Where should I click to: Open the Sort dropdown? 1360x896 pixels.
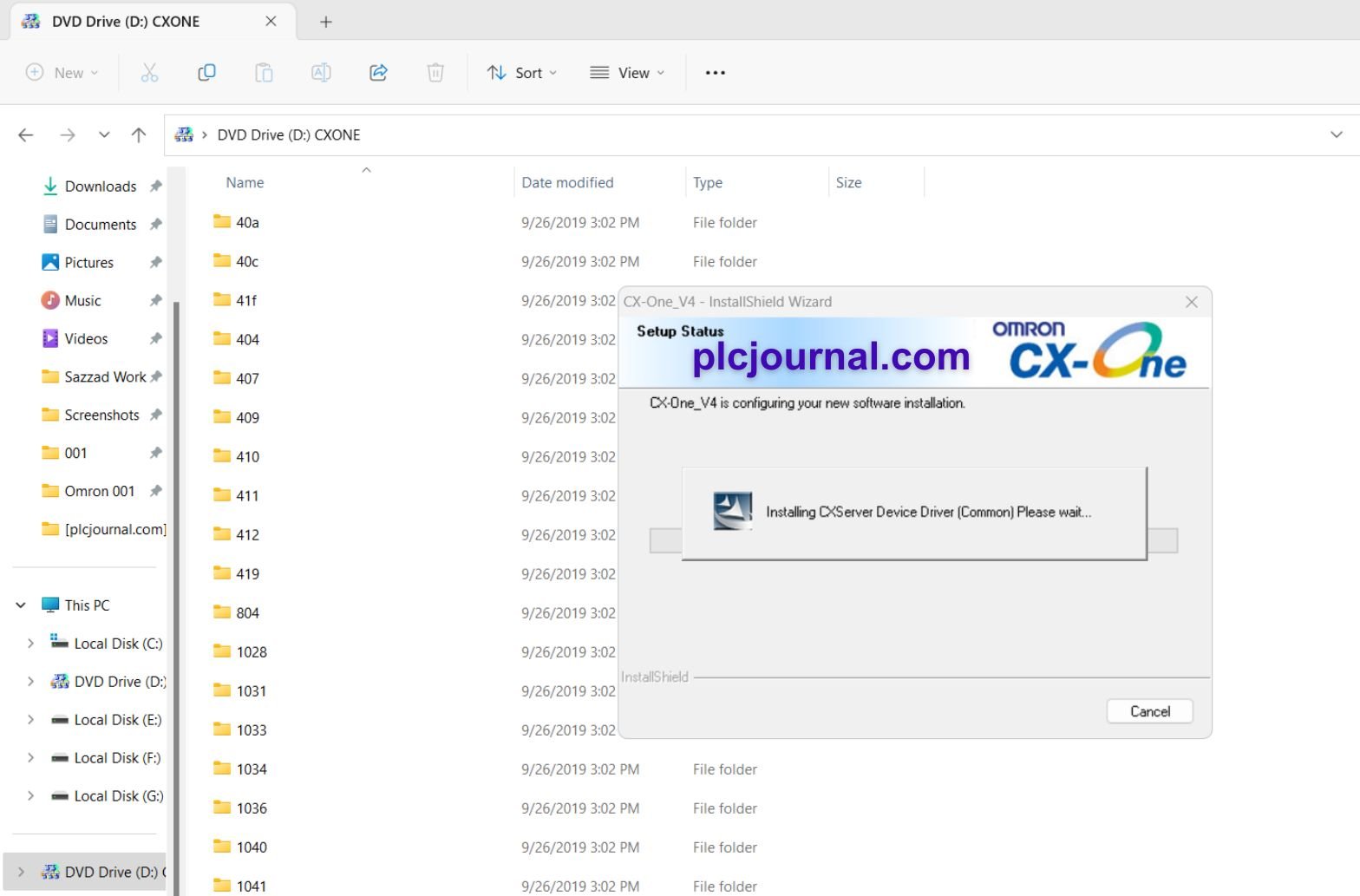[521, 73]
